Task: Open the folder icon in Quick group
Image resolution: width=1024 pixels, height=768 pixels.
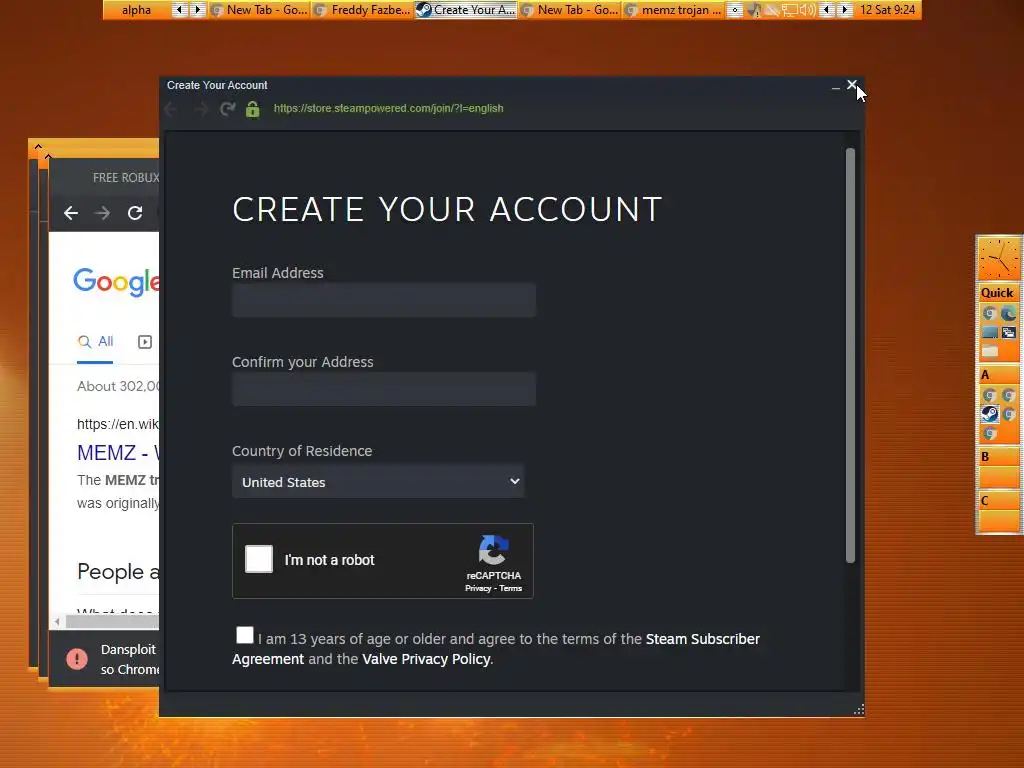Action: click(x=989, y=351)
